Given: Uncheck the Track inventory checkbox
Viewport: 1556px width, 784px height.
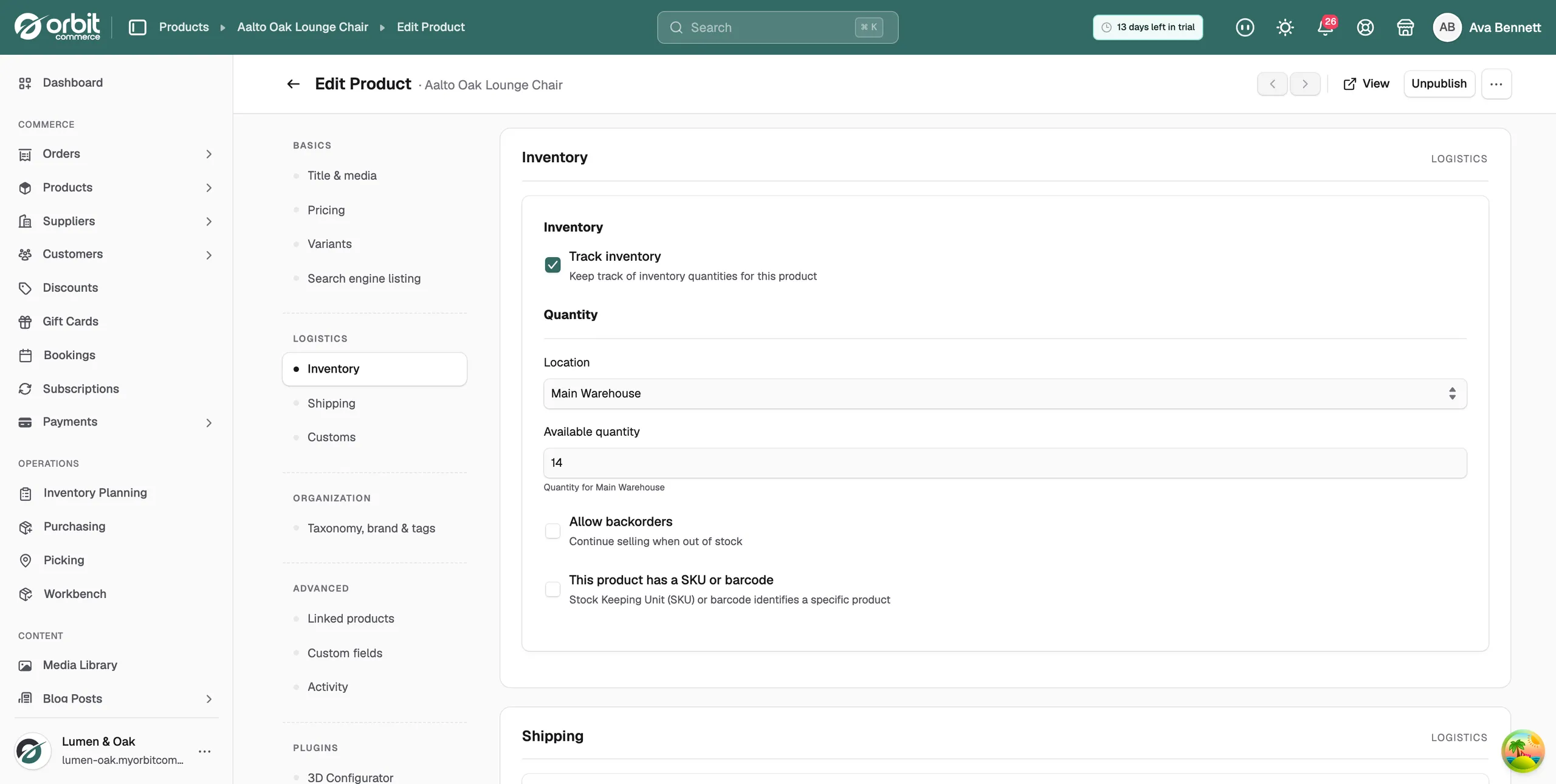Looking at the screenshot, I should point(553,265).
